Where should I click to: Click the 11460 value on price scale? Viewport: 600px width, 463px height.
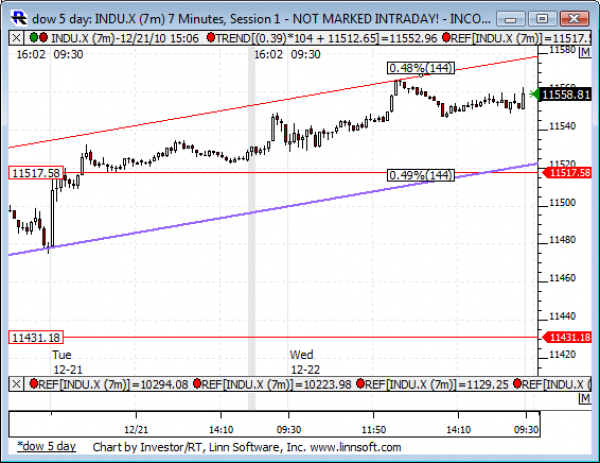coord(562,278)
